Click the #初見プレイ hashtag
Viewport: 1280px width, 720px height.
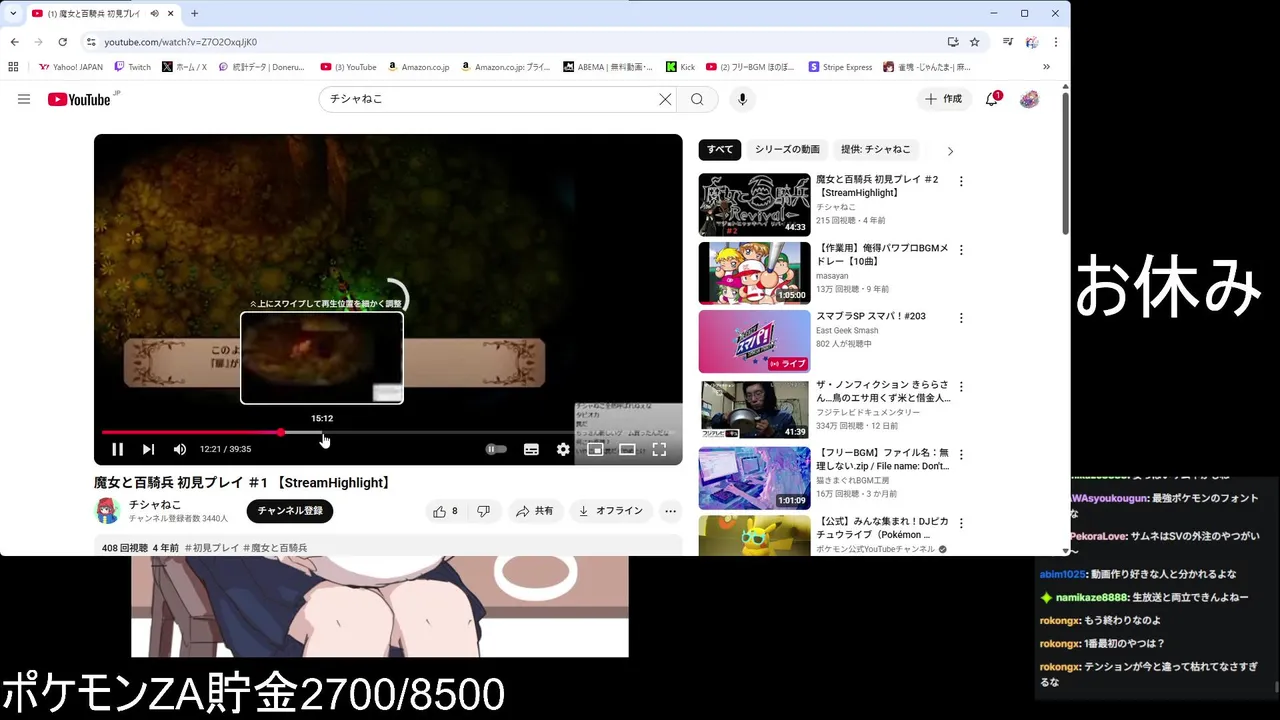(212, 548)
